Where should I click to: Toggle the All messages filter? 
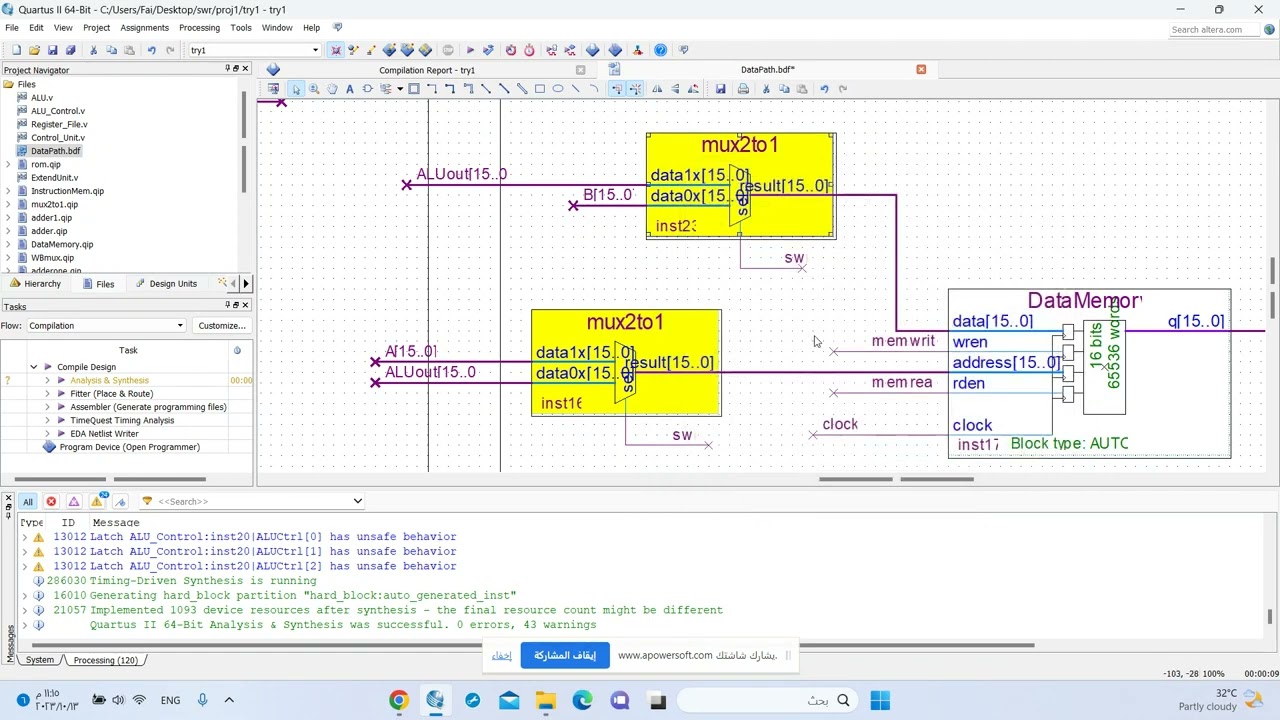(28, 502)
